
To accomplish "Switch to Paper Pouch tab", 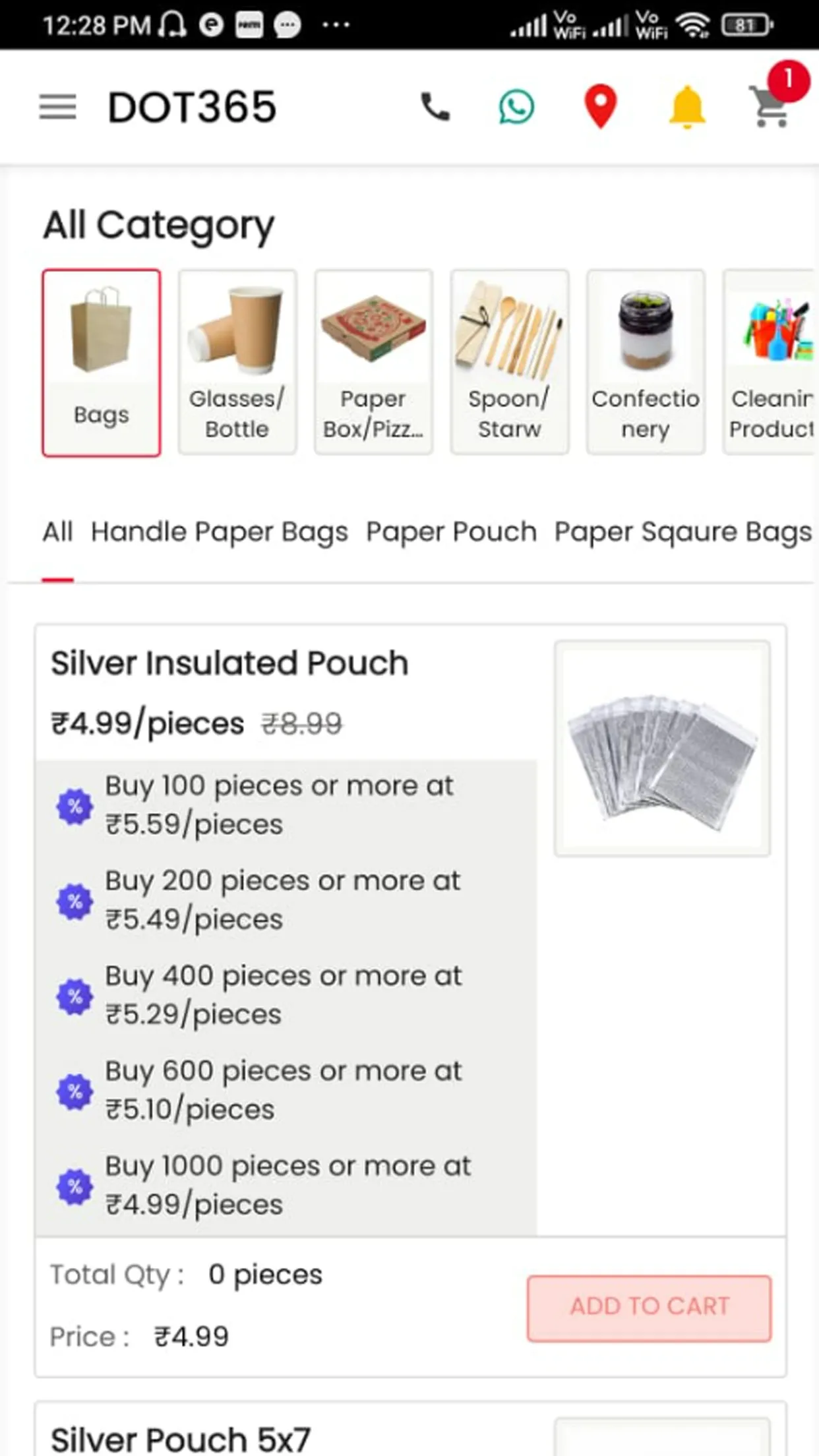I will point(452,531).
